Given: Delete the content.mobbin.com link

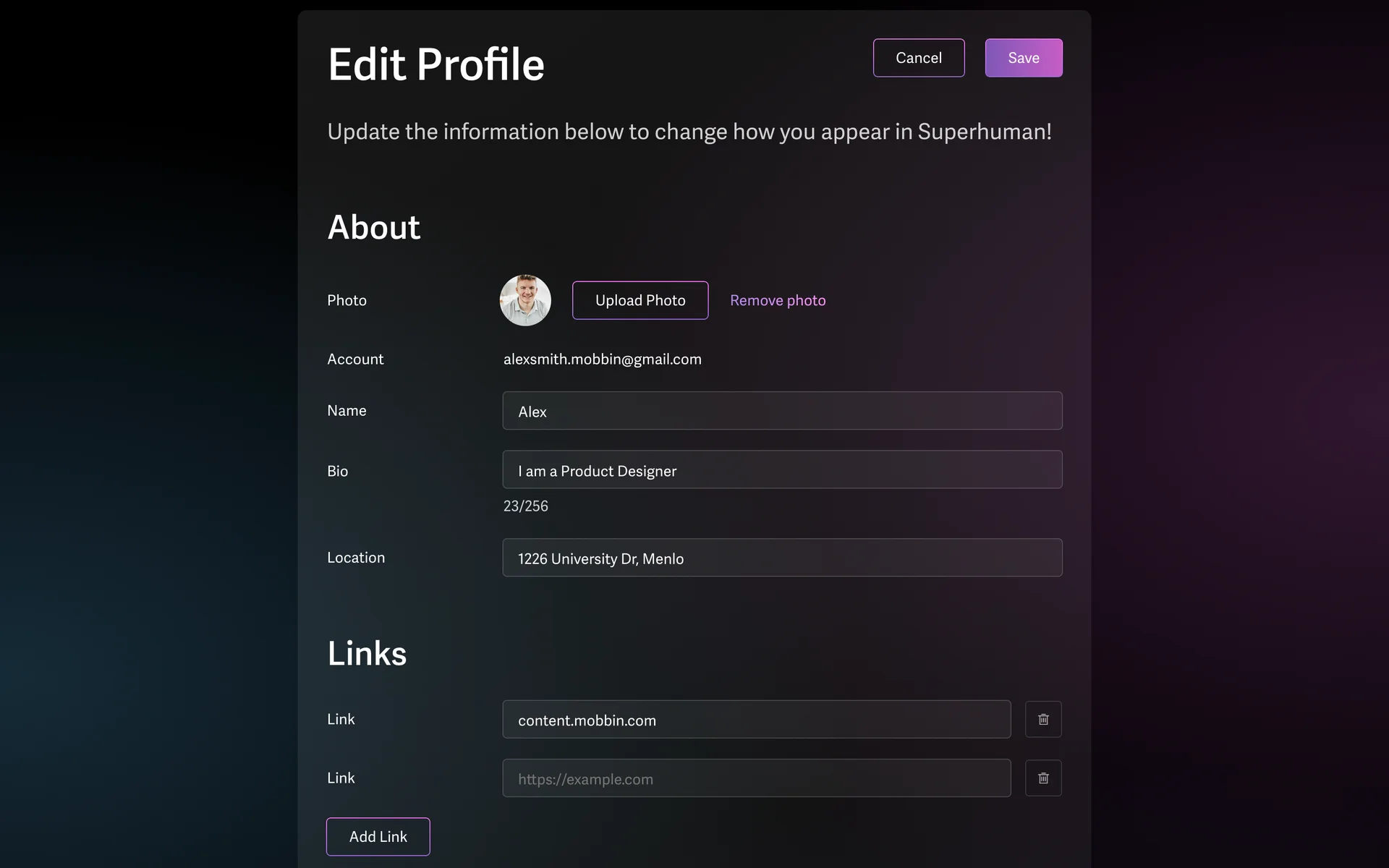Looking at the screenshot, I should [x=1042, y=719].
